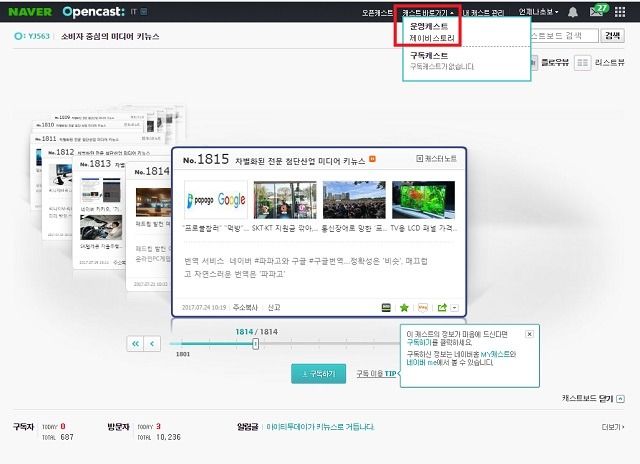Open the notifications bell
640x464 pixels.
[x=573, y=12]
